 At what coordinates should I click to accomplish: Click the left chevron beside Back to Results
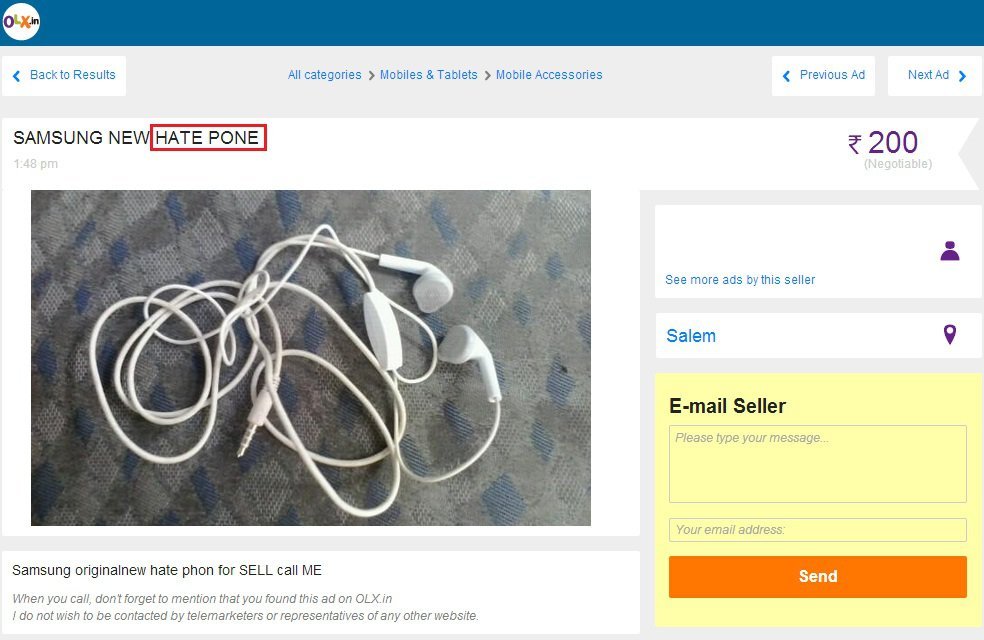[x=16, y=76]
